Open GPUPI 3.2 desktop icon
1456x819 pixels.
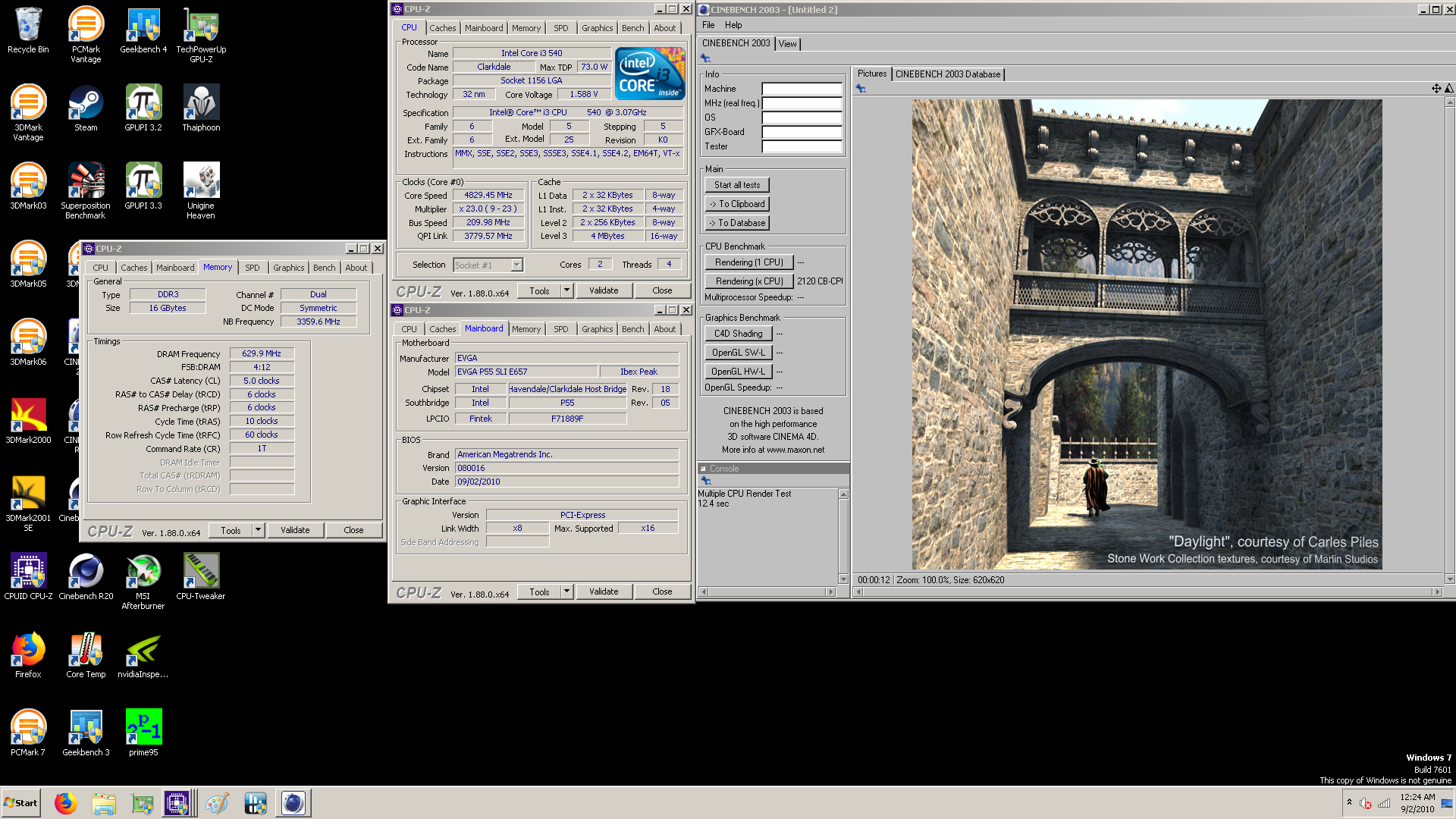[143, 108]
